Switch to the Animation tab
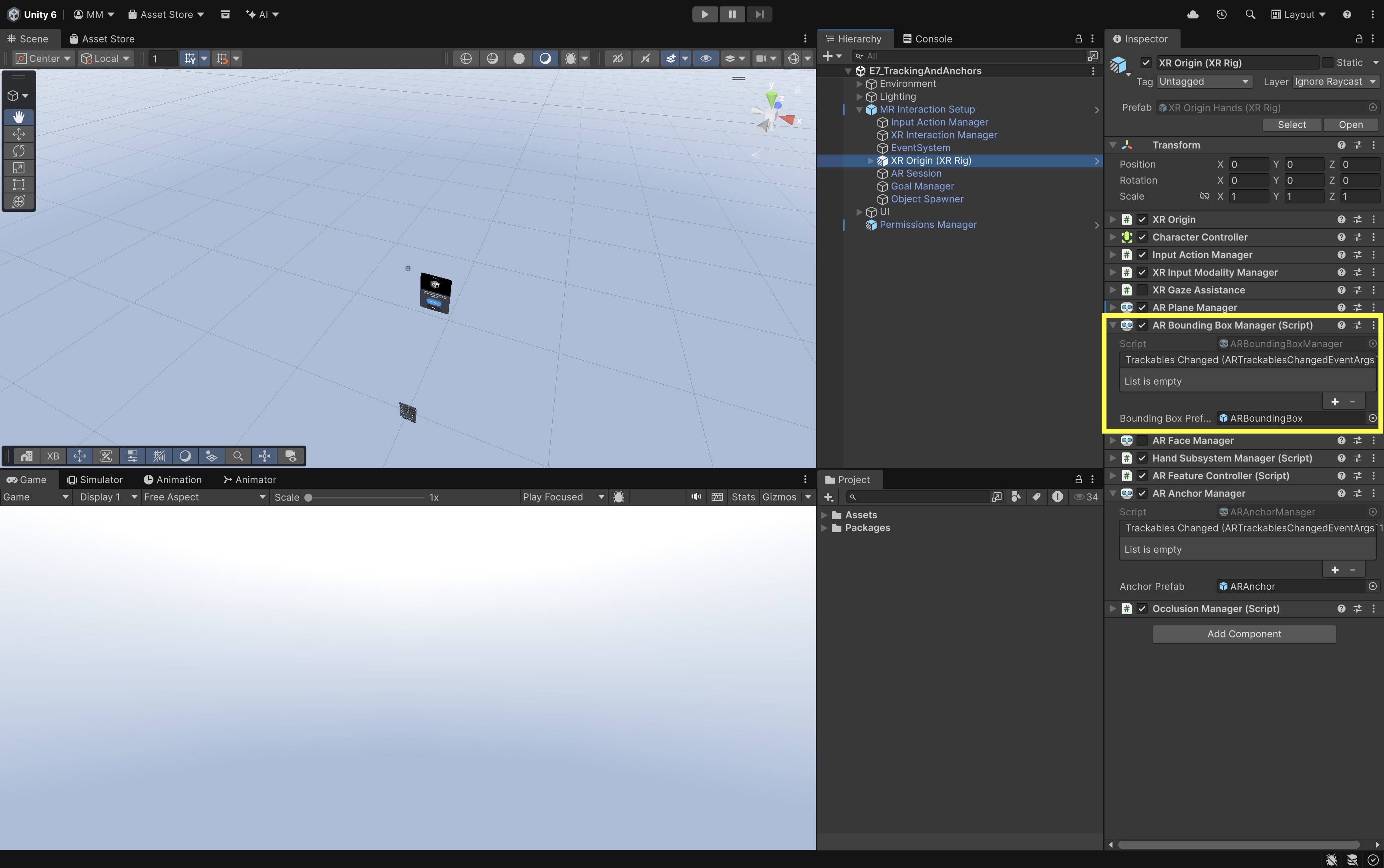1384x868 pixels. point(172,479)
